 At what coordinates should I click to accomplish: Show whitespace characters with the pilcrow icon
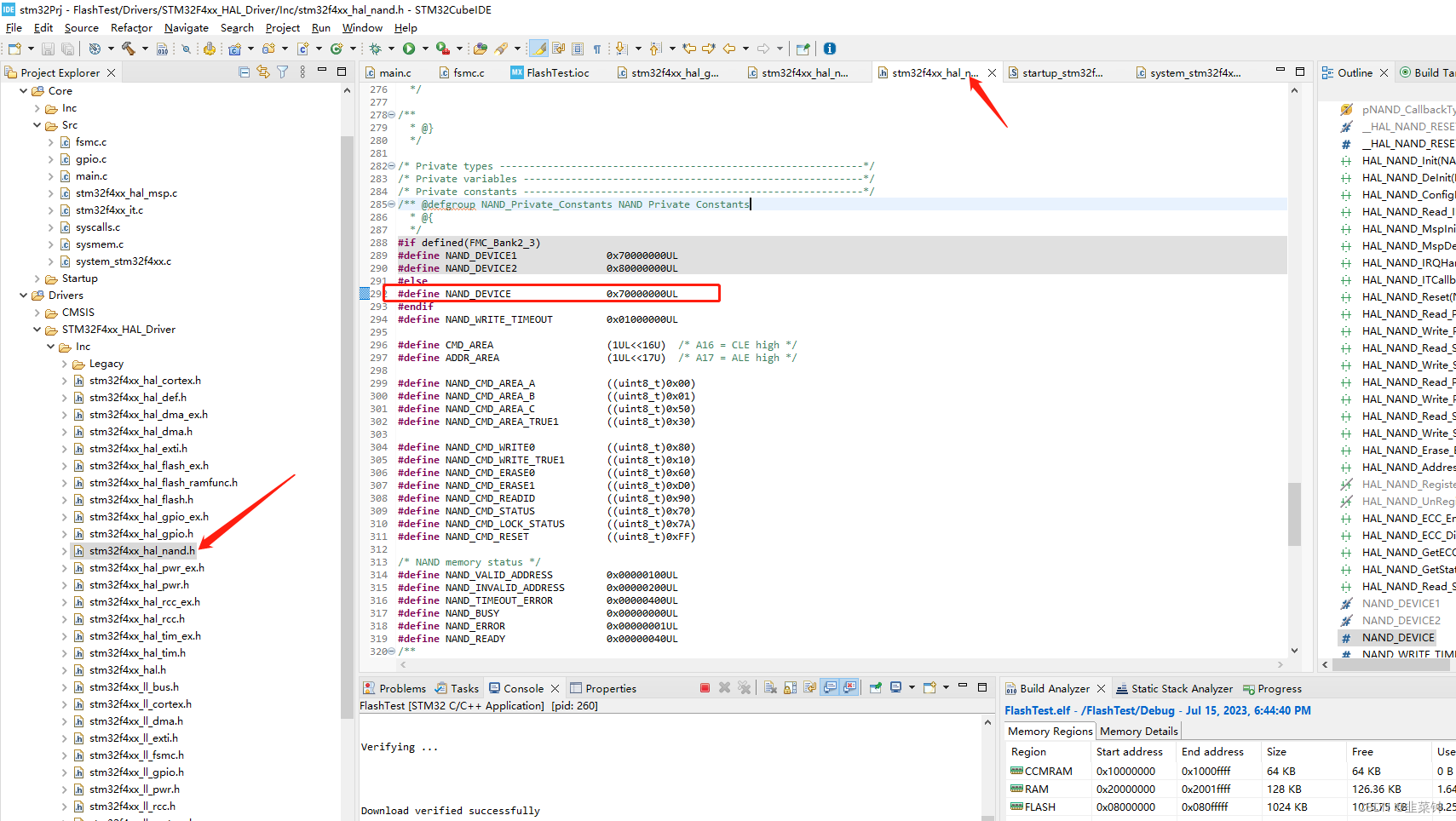coord(596,49)
